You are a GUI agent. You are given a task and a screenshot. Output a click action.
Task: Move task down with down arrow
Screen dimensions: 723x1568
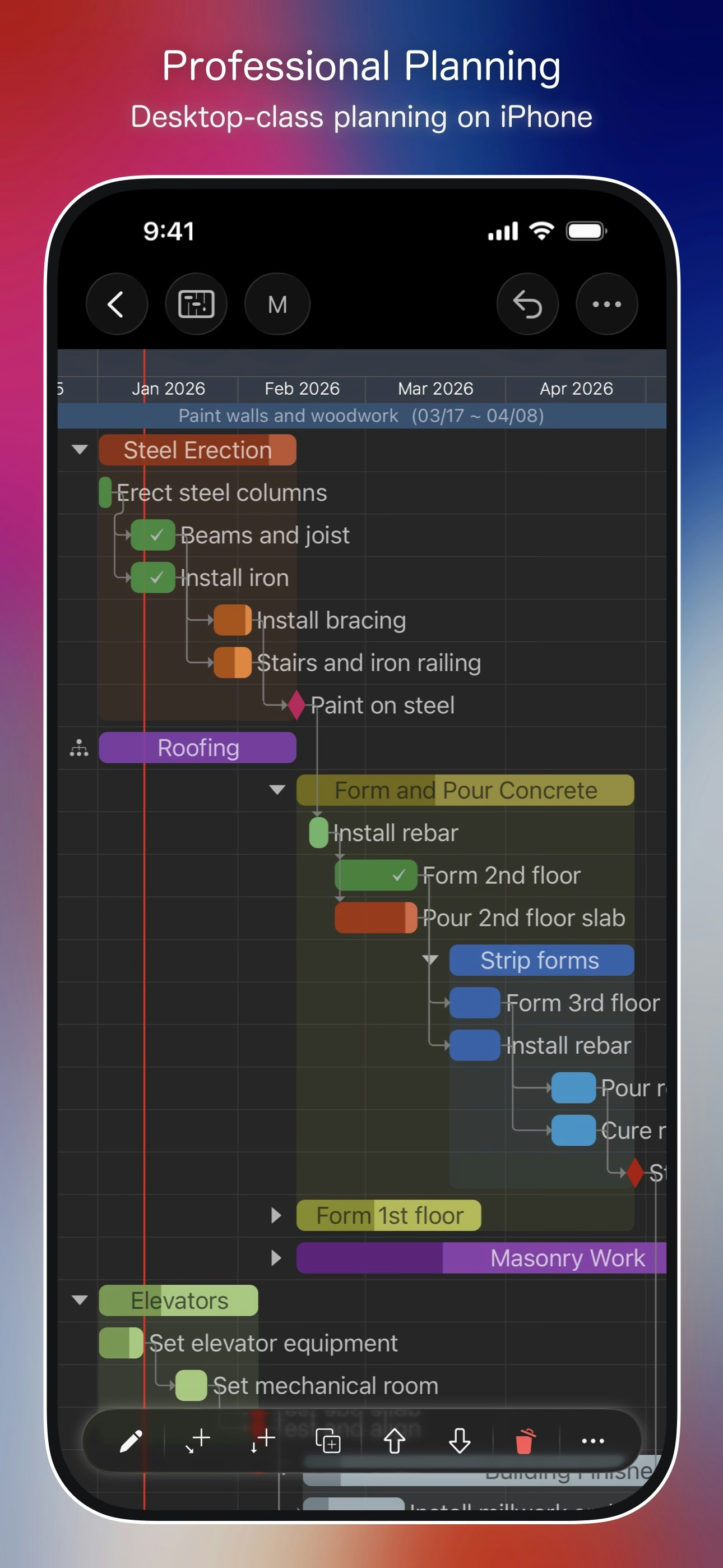460,1441
